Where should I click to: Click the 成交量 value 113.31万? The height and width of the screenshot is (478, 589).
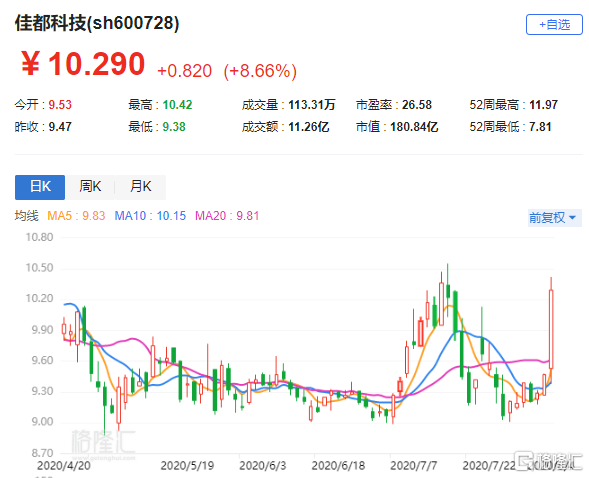click(x=312, y=105)
